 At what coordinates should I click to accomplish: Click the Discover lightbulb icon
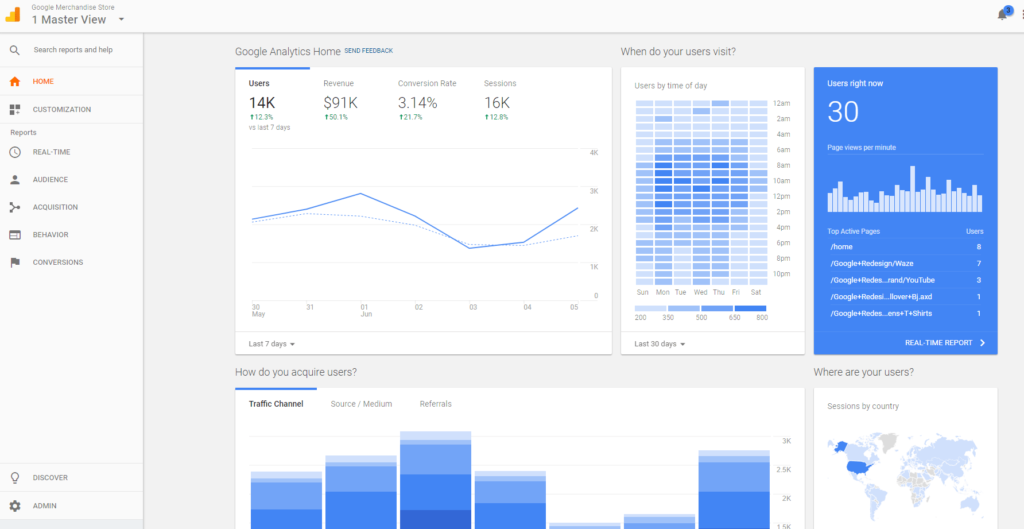coord(15,478)
